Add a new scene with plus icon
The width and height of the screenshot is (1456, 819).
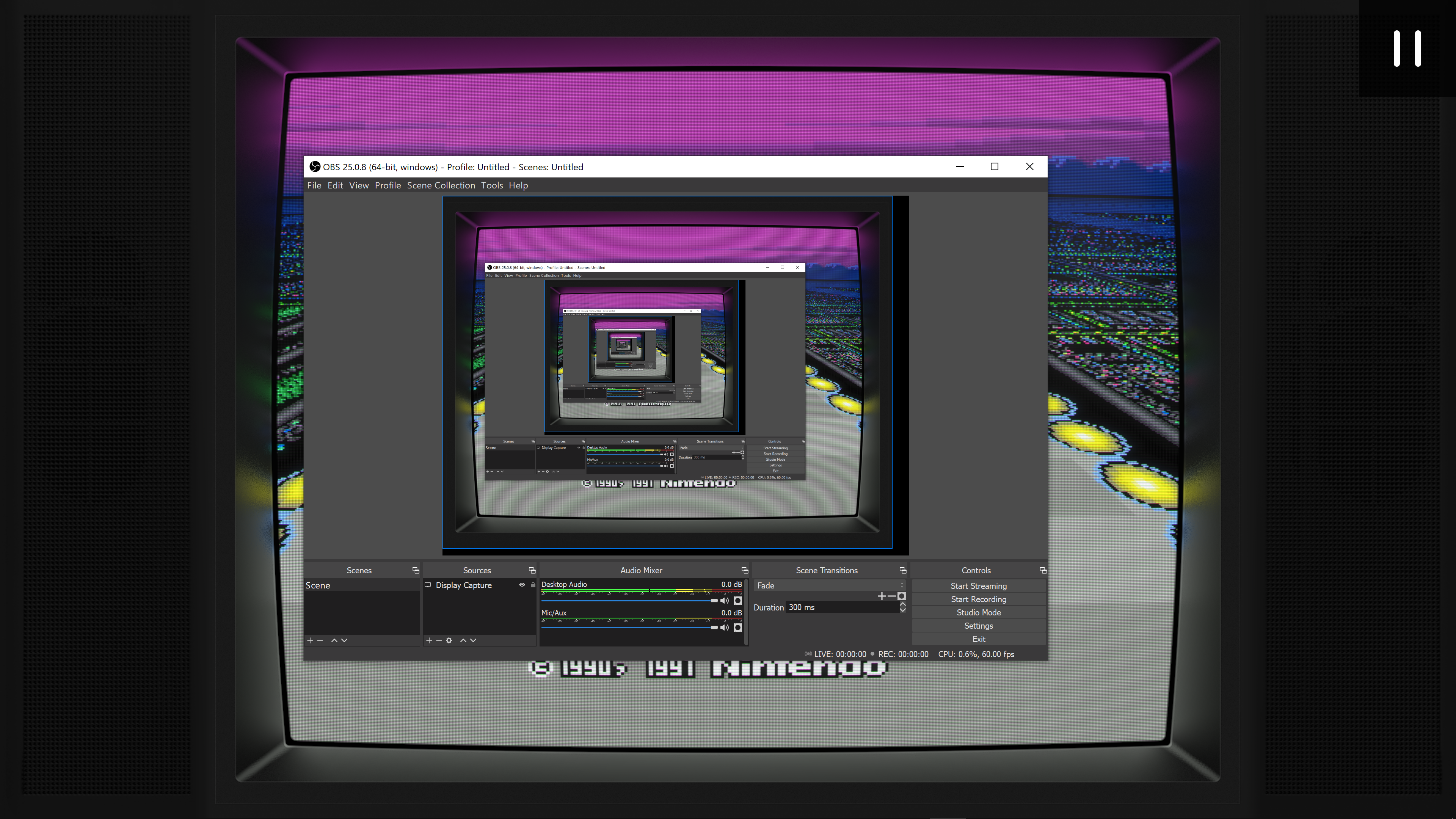pos(310,640)
